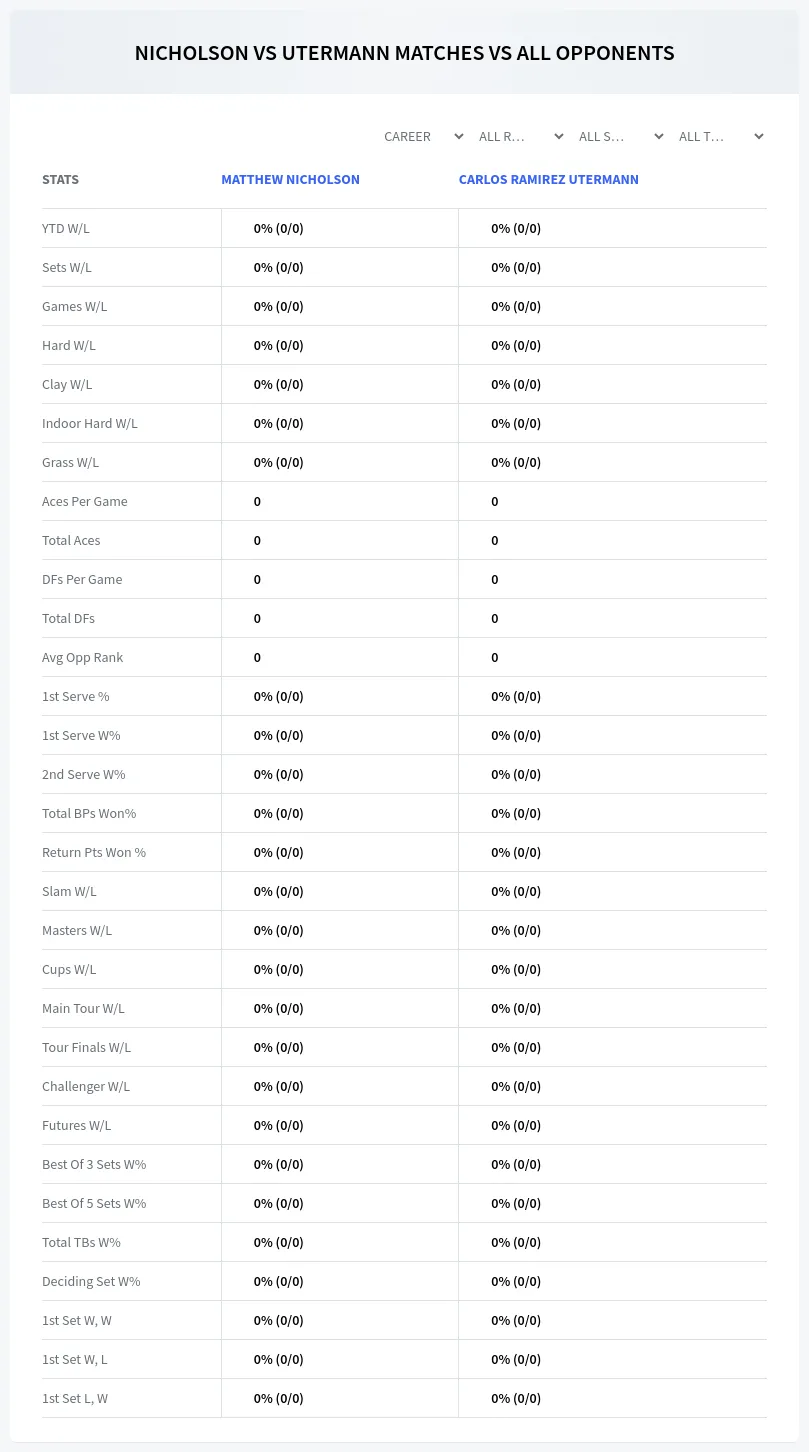This screenshot has width=809, height=1452.
Task: Open Matthew Nicholson player link
Action: point(290,180)
